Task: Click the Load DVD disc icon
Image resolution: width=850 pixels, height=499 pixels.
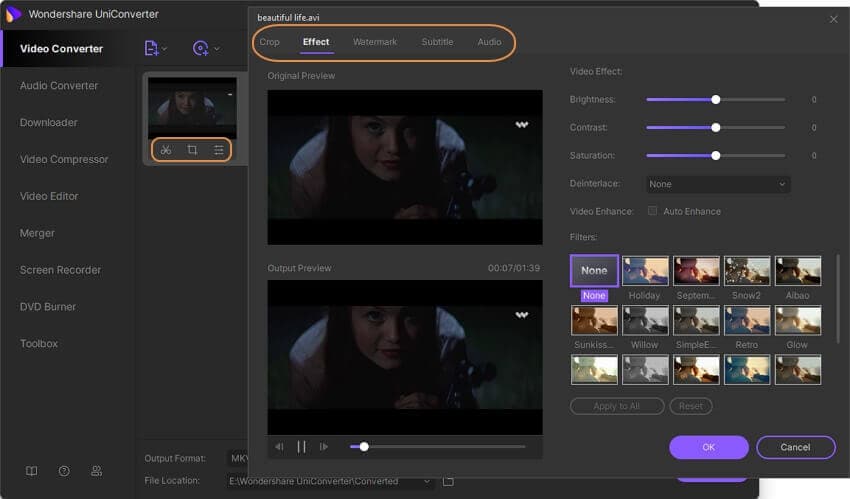Action: point(201,48)
